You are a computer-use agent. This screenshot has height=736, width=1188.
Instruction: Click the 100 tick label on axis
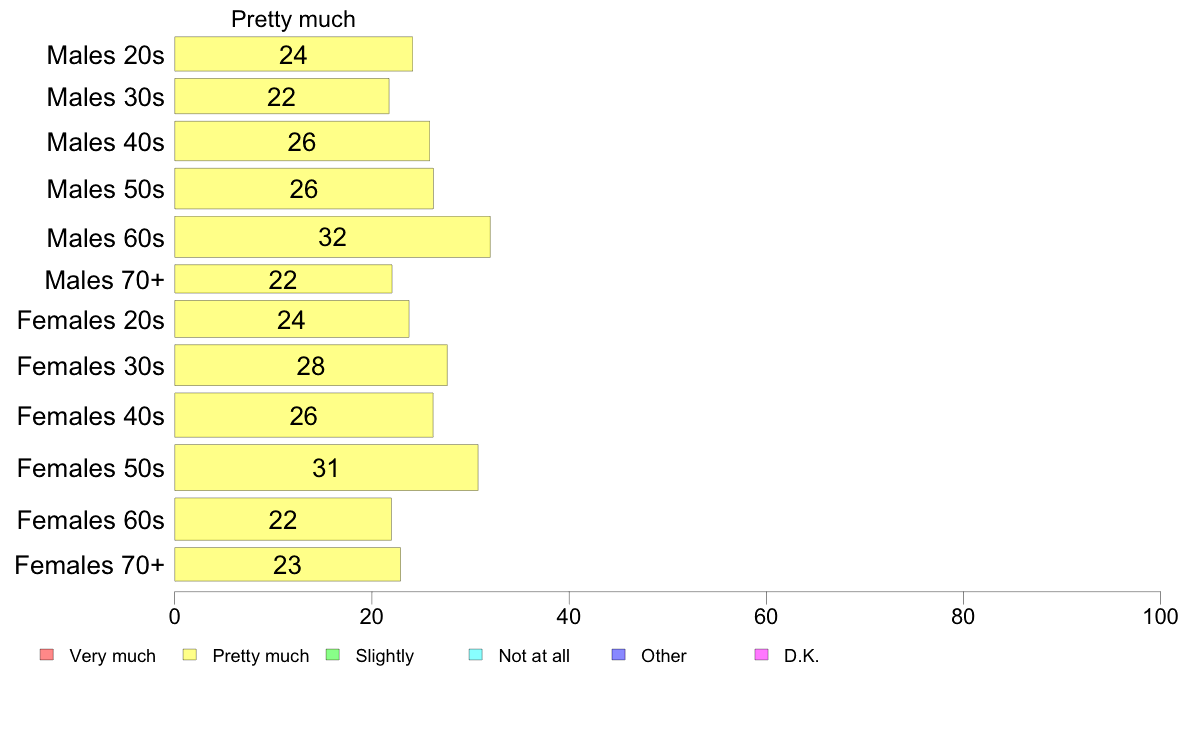coord(1160,616)
